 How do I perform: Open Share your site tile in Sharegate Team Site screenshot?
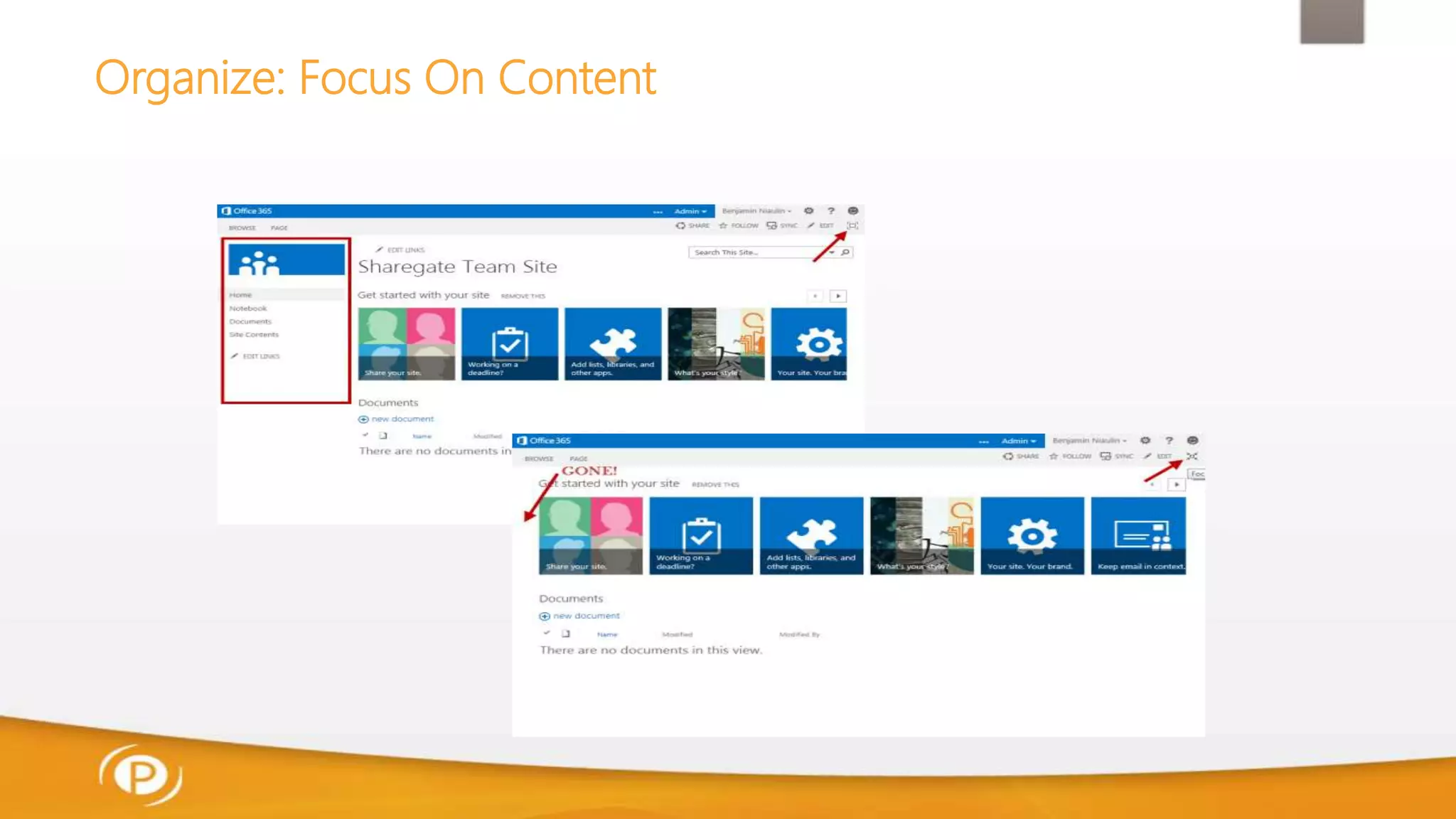[407, 344]
